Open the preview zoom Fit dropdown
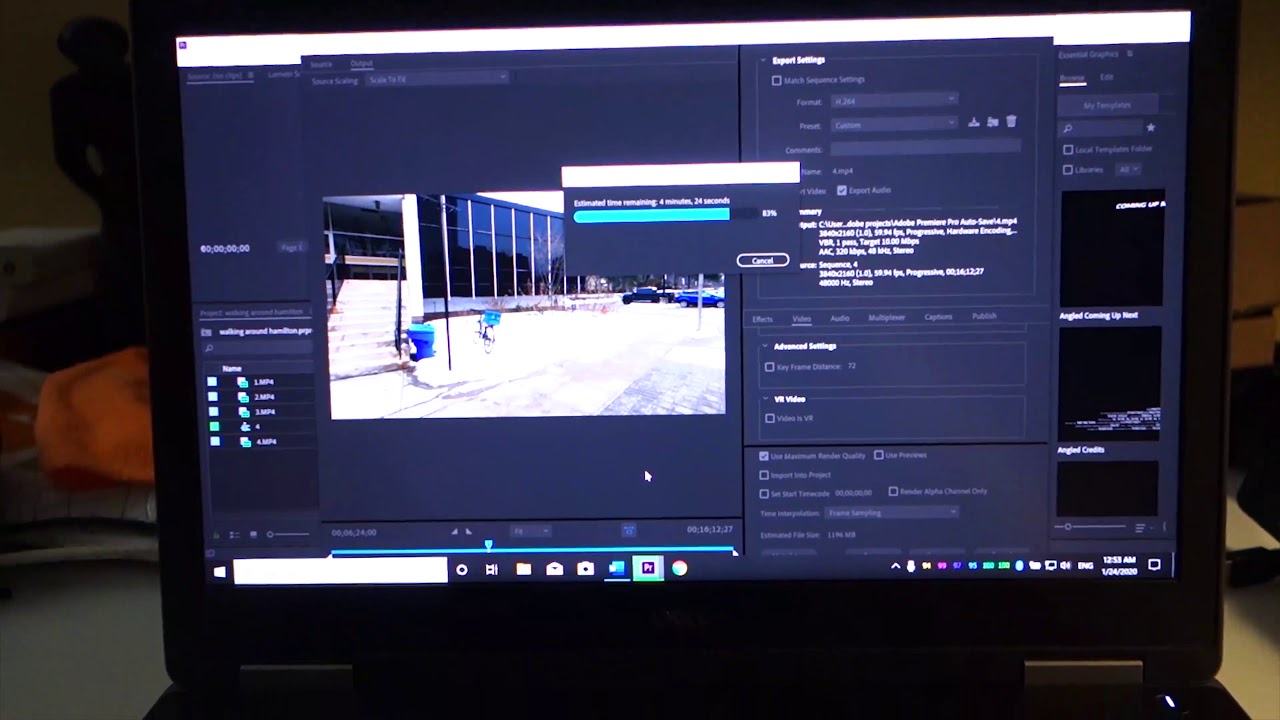 [x=531, y=531]
